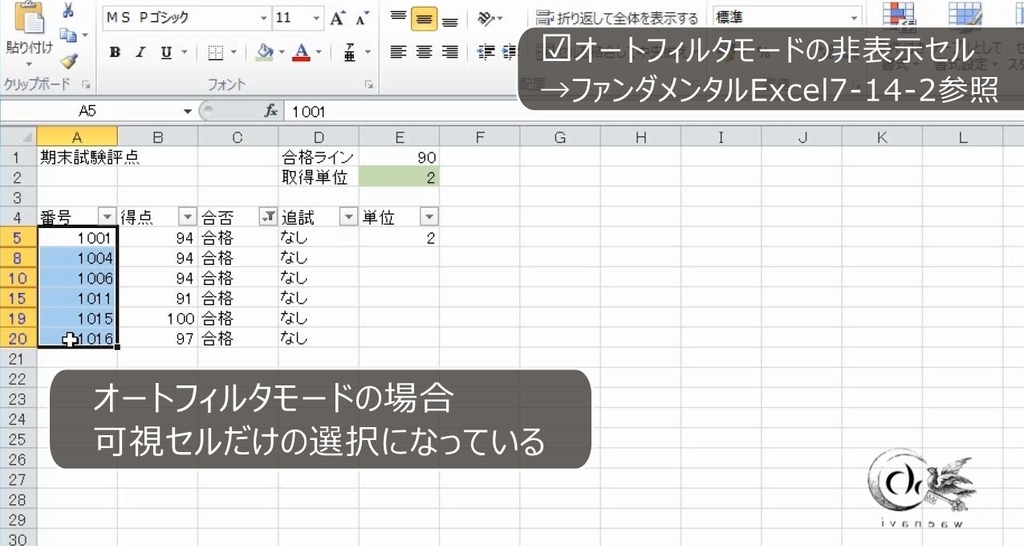Decrease font size with small A

(x=362, y=18)
